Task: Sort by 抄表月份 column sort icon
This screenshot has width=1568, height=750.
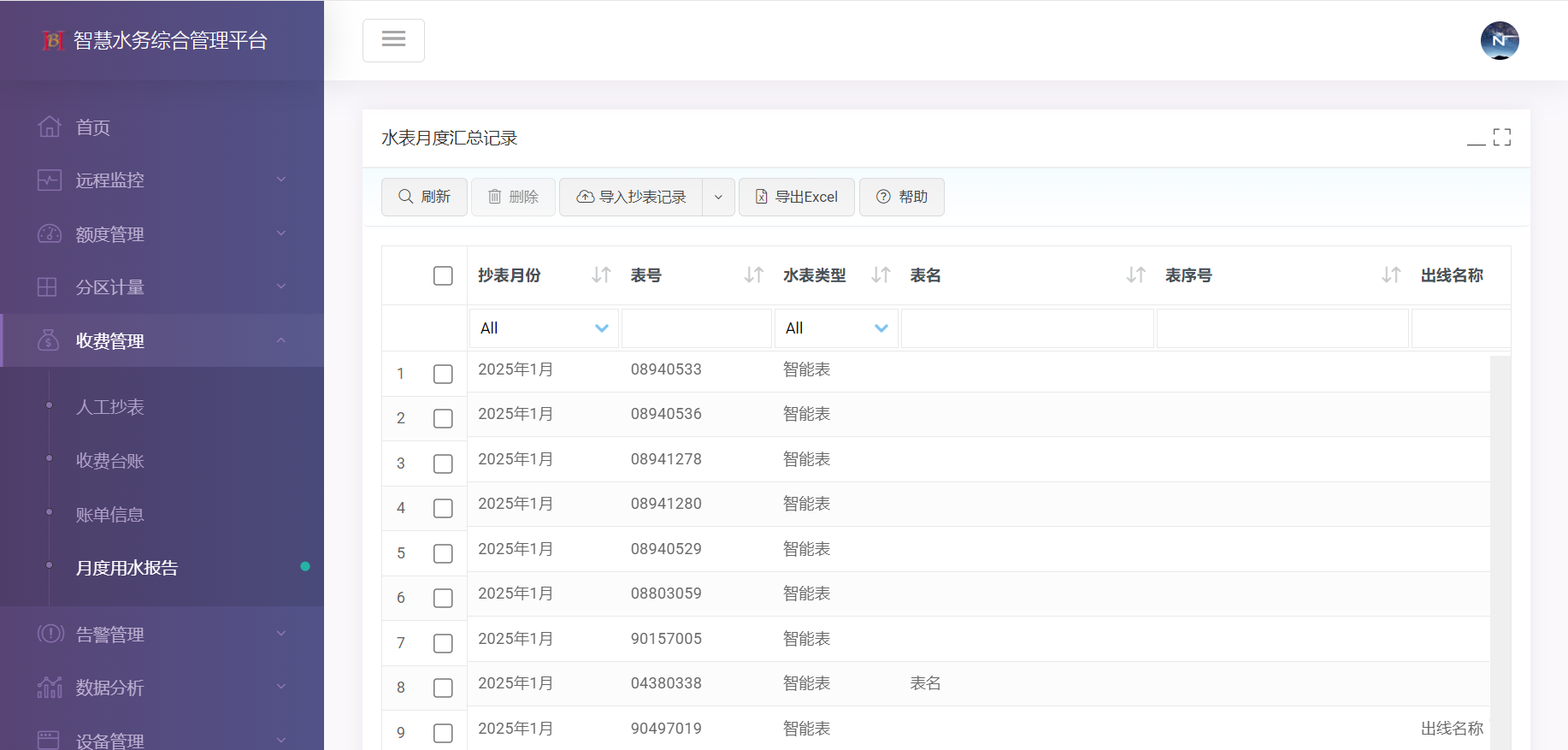Action: (x=601, y=275)
